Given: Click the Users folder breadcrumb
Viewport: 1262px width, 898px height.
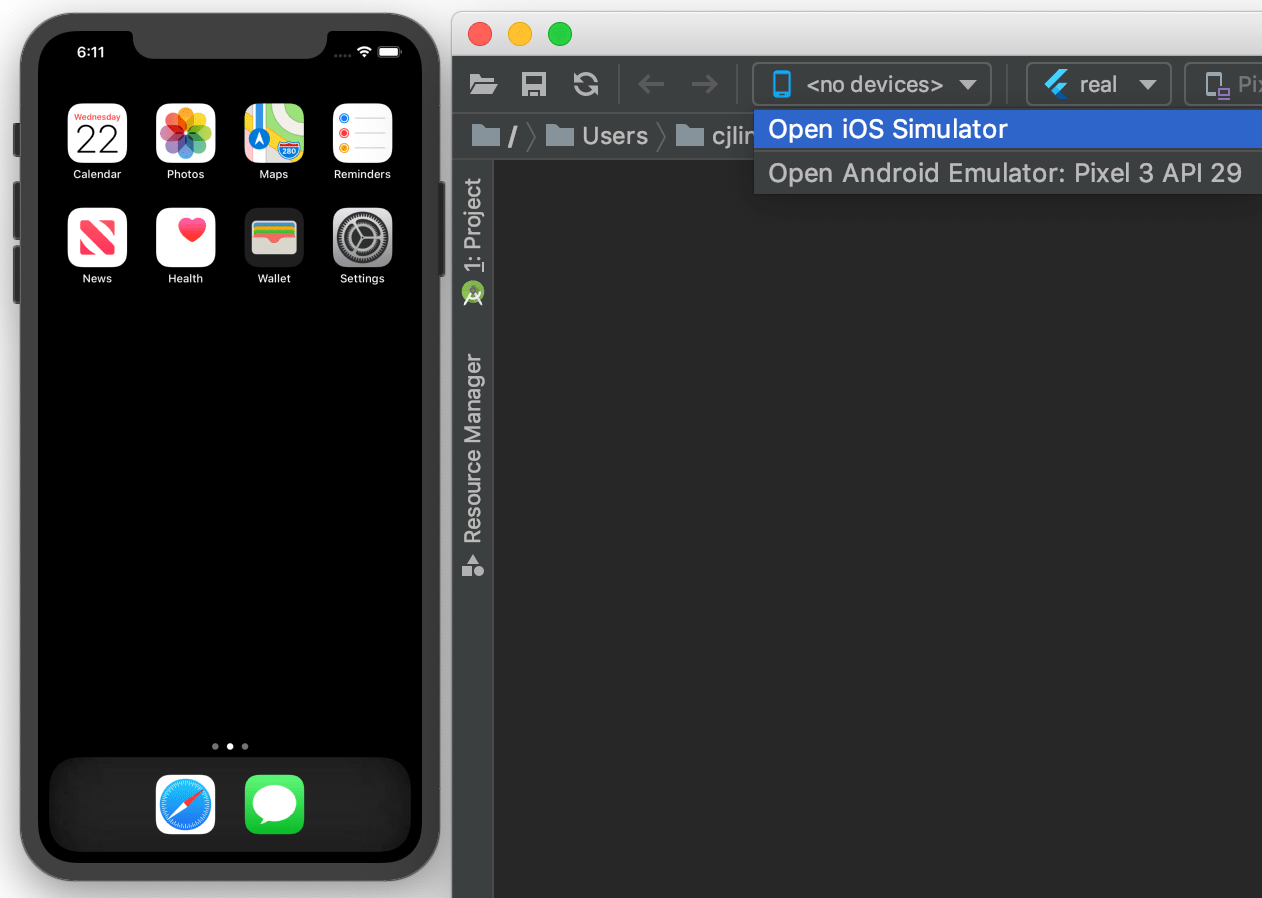Looking at the screenshot, I should click(597, 136).
